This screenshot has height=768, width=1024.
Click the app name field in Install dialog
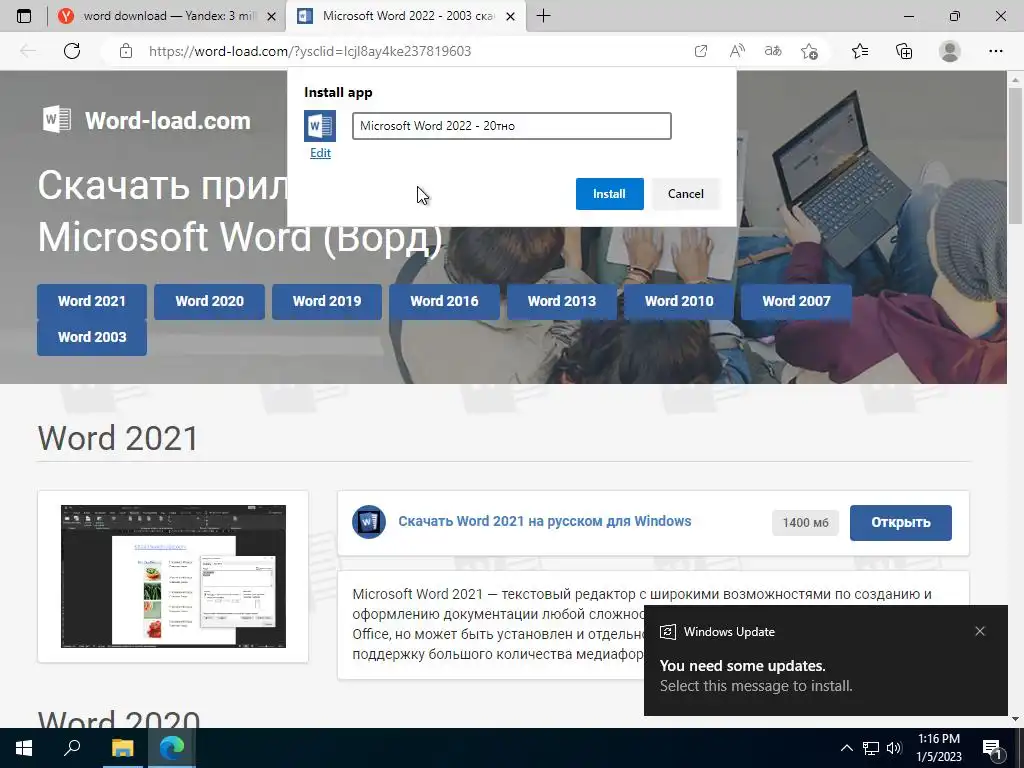511,126
